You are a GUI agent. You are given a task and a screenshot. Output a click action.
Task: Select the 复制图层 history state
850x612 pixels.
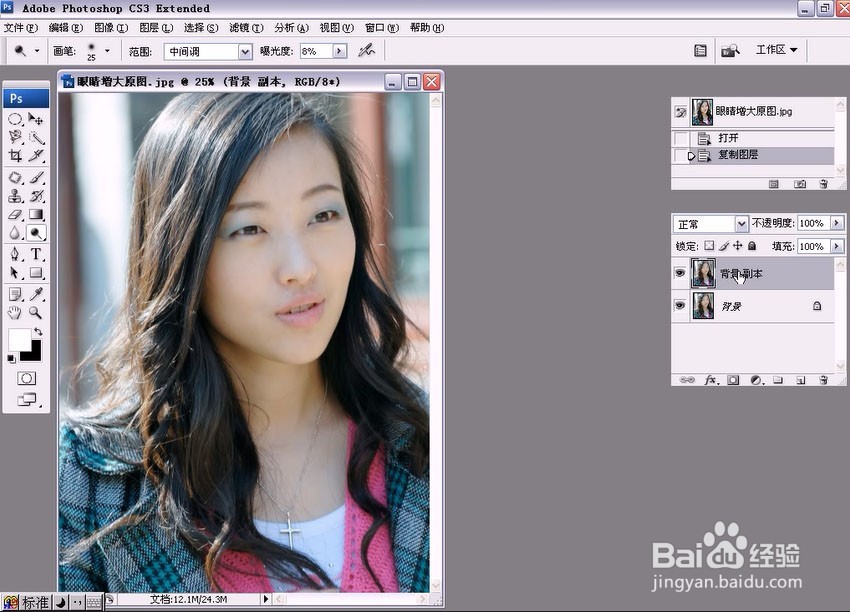coord(752,156)
